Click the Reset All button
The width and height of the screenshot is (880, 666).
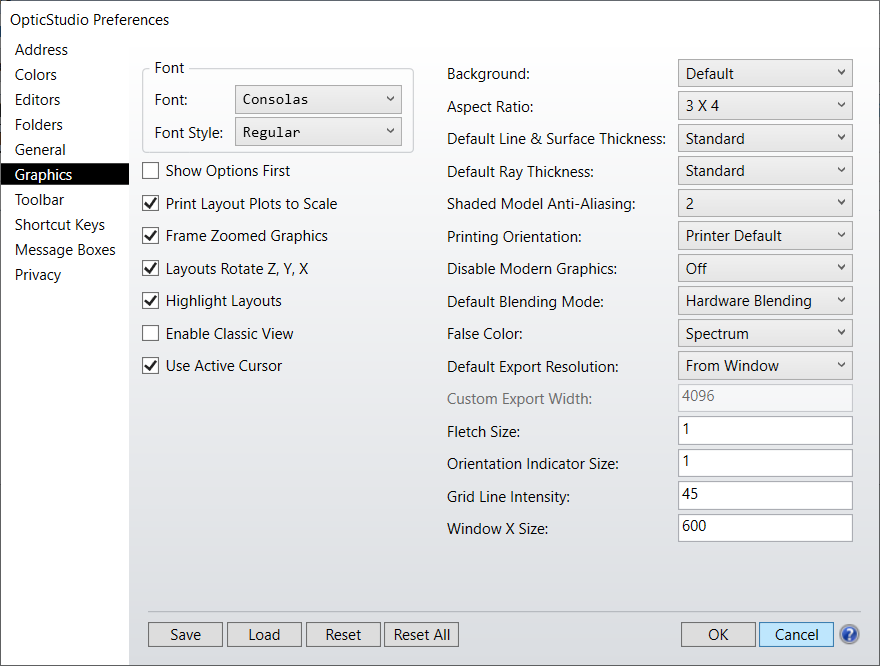click(x=422, y=635)
